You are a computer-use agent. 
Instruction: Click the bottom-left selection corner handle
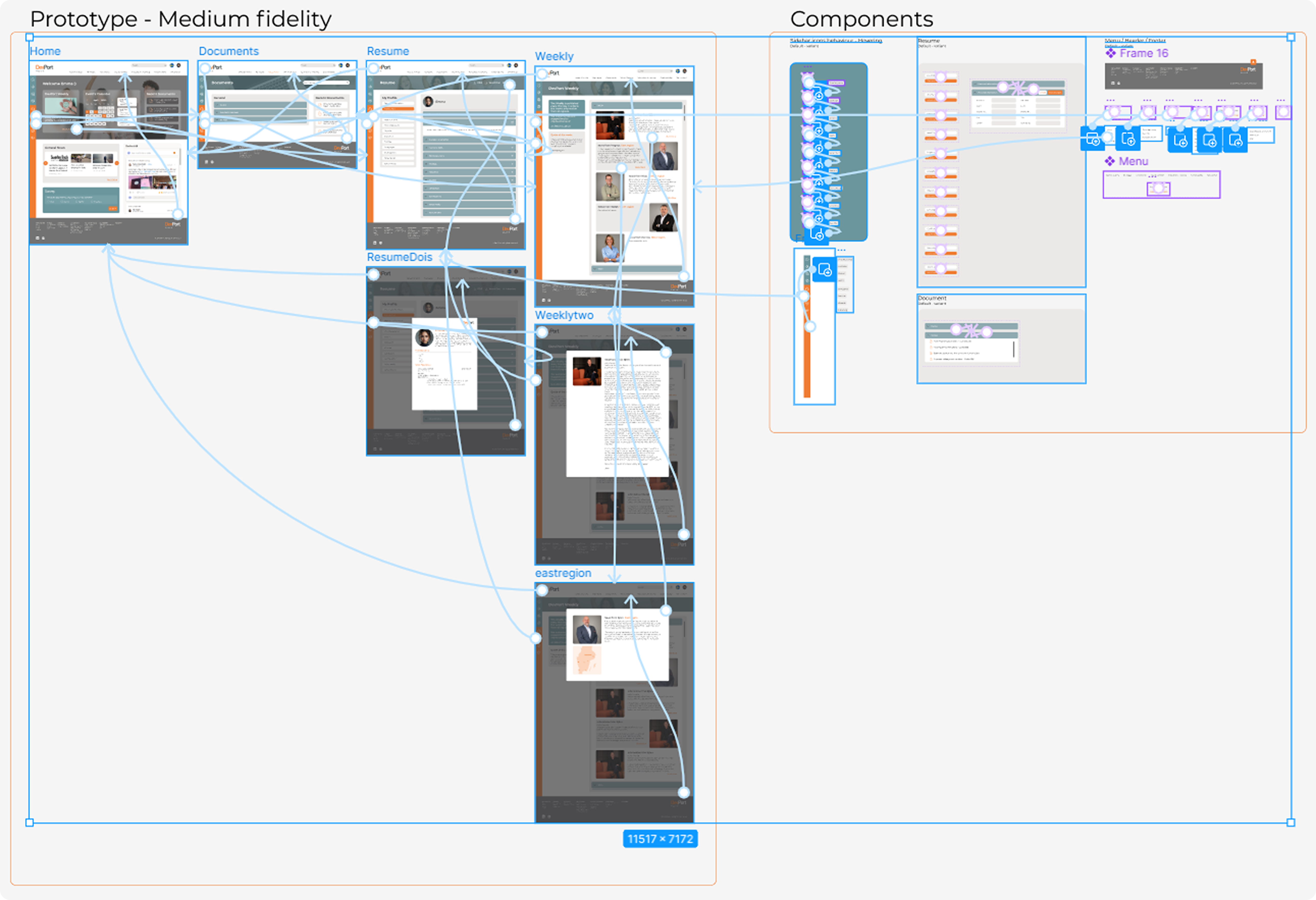(x=30, y=823)
